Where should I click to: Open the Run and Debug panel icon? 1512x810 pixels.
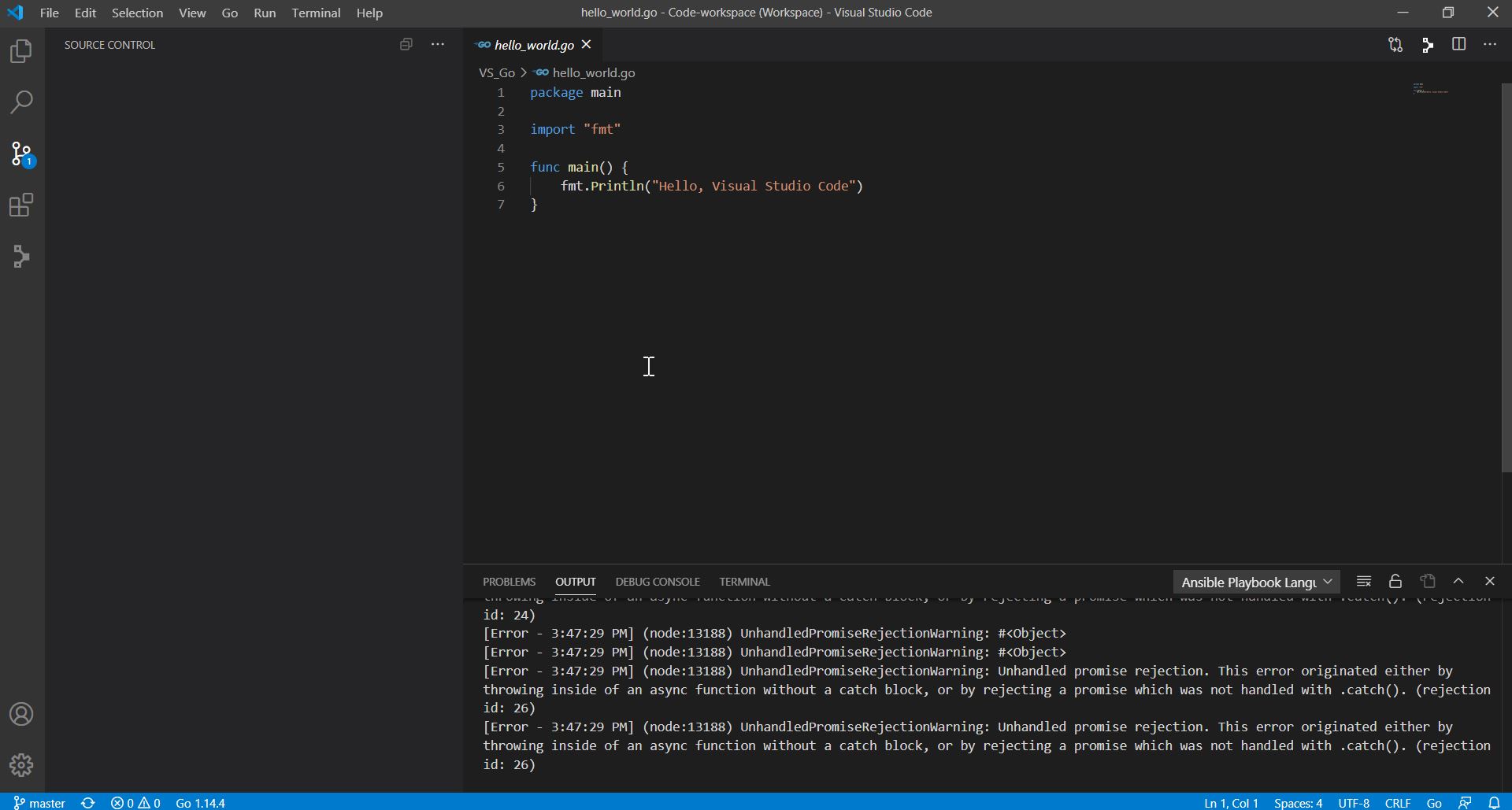pos(21,256)
